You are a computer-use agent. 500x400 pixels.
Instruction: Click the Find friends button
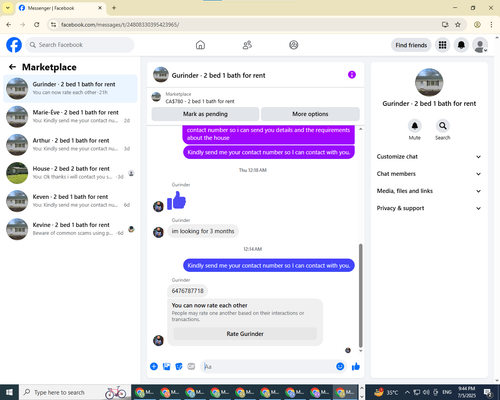[x=411, y=45]
